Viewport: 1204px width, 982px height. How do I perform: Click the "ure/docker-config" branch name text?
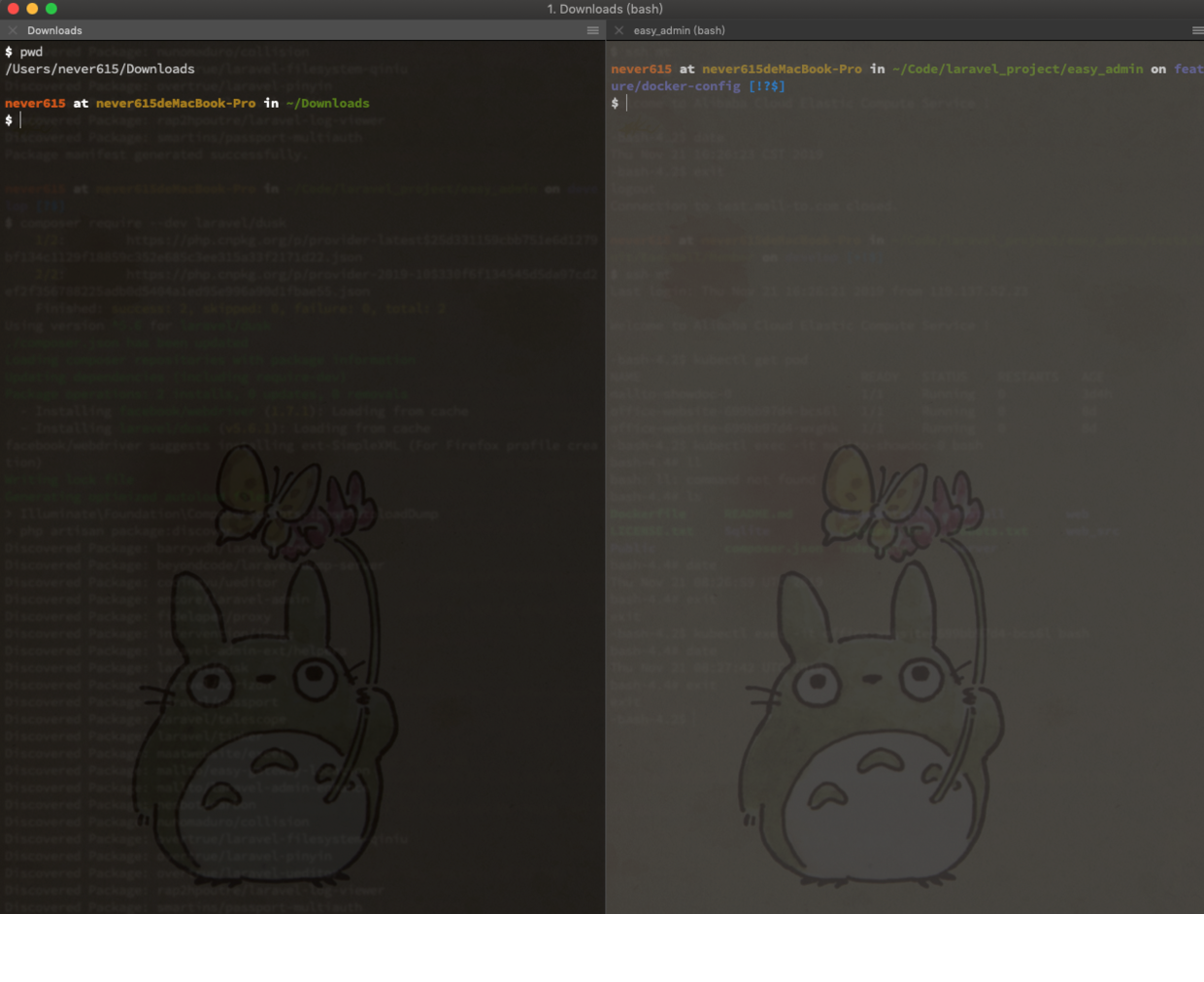click(676, 86)
